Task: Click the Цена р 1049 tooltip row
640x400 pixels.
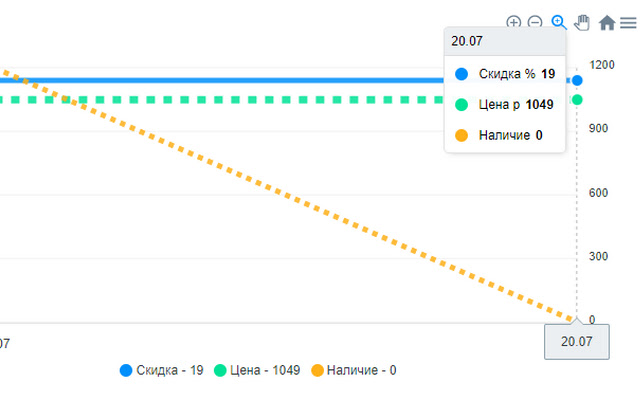Action: tap(505, 104)
